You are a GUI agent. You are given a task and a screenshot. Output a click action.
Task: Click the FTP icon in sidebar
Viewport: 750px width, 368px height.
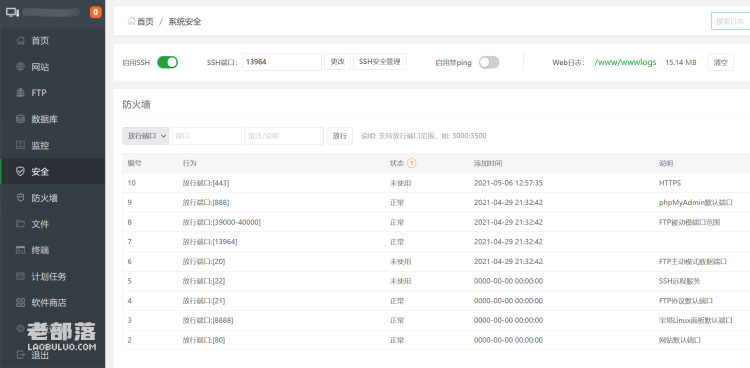coord(20,93)
